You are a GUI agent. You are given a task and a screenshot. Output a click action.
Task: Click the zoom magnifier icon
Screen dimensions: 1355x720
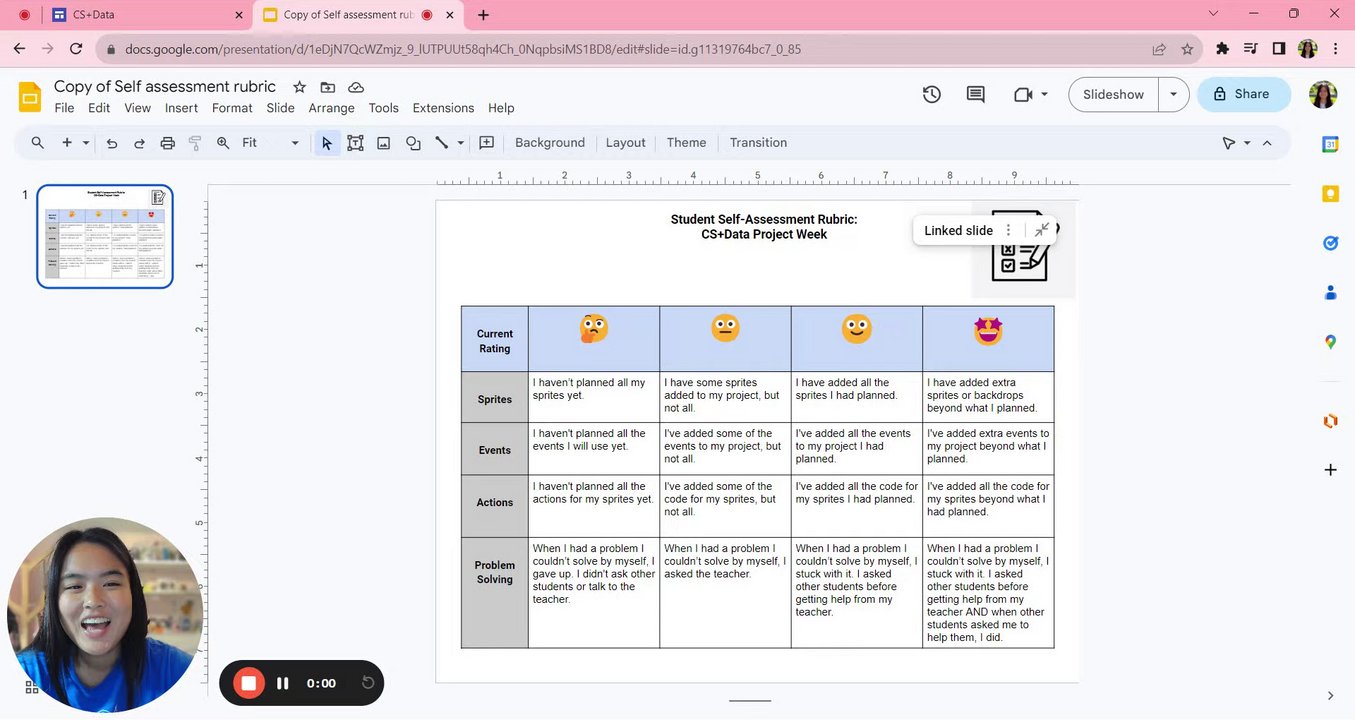point(223,143)
